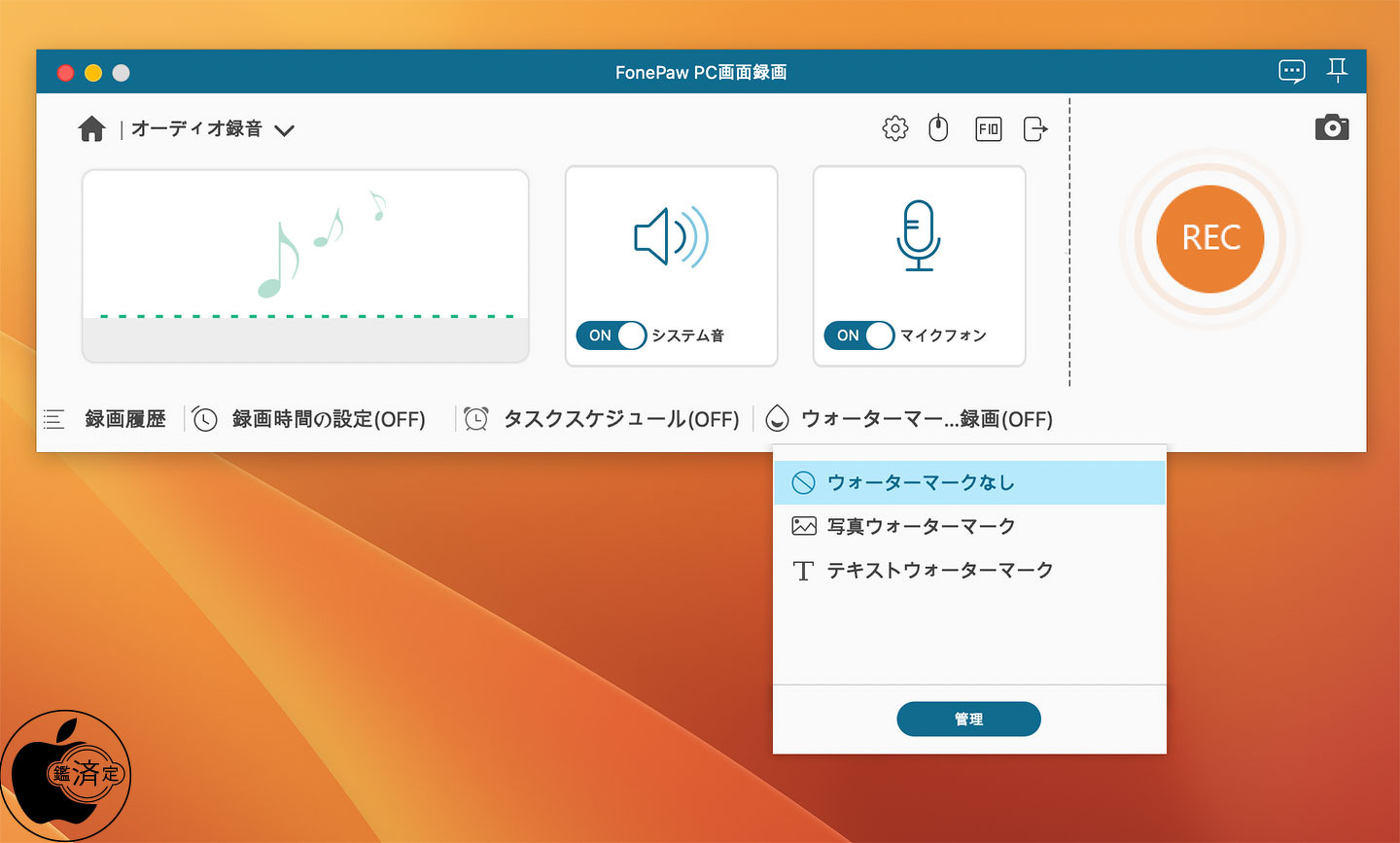Select 写真ウォーターマーク option
1400x843 pixels.
pos(969,526)
